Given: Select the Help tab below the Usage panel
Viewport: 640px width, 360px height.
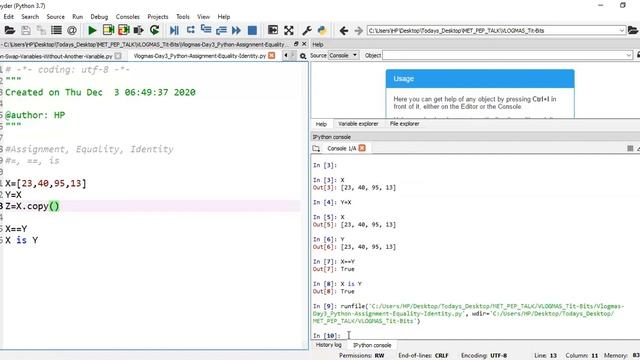Looking at the screenshot, I should (321, 124).
